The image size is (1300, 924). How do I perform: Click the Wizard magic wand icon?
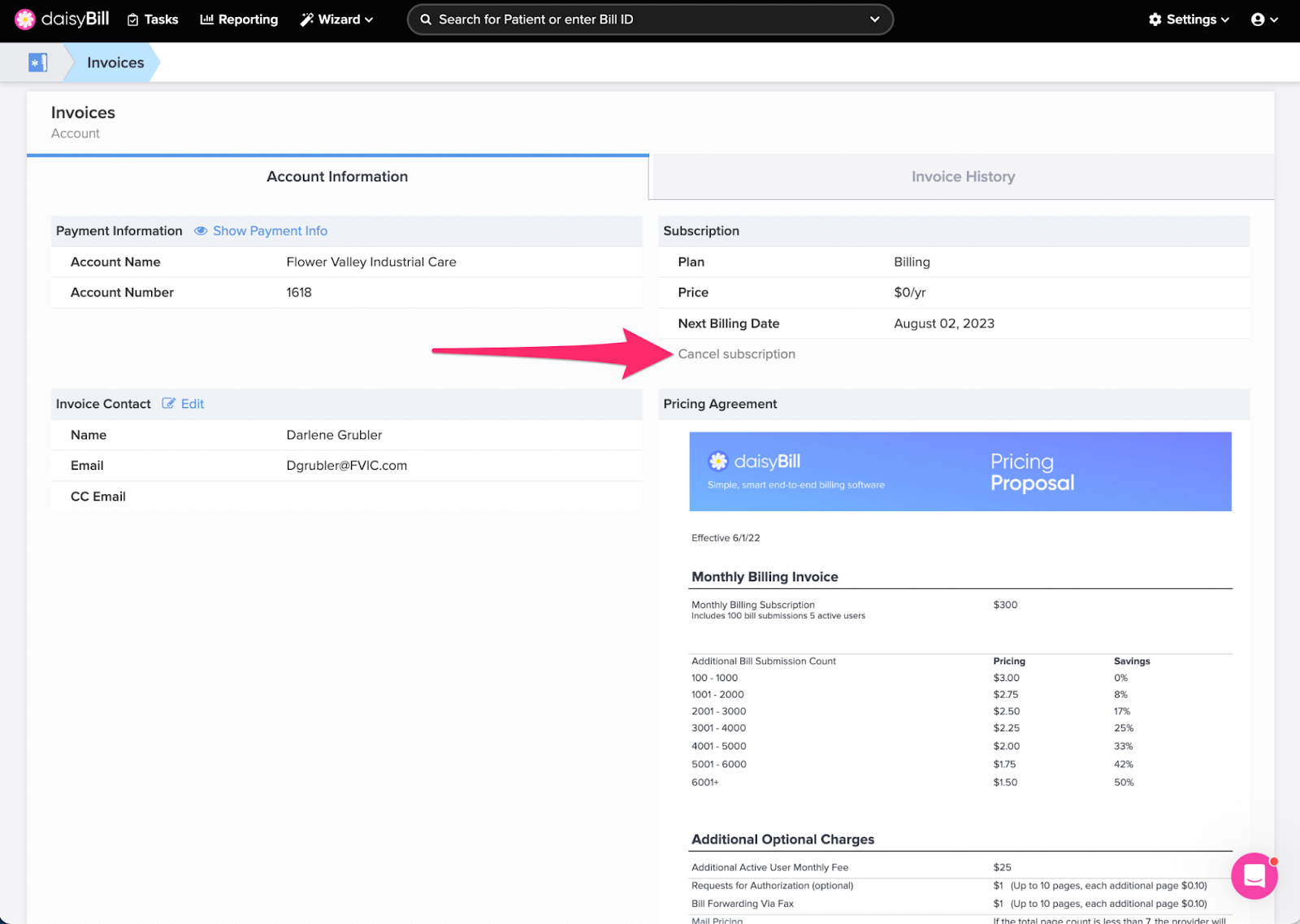(306, 19)
